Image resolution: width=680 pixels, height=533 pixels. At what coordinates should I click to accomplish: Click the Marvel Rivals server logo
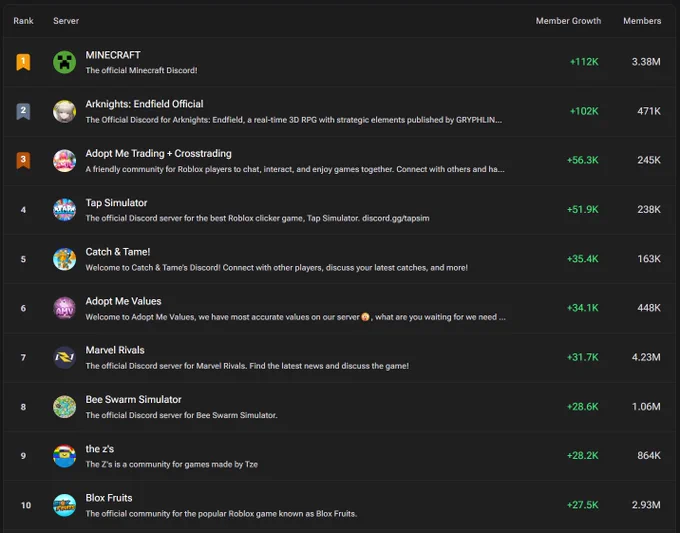coord(64,357)
